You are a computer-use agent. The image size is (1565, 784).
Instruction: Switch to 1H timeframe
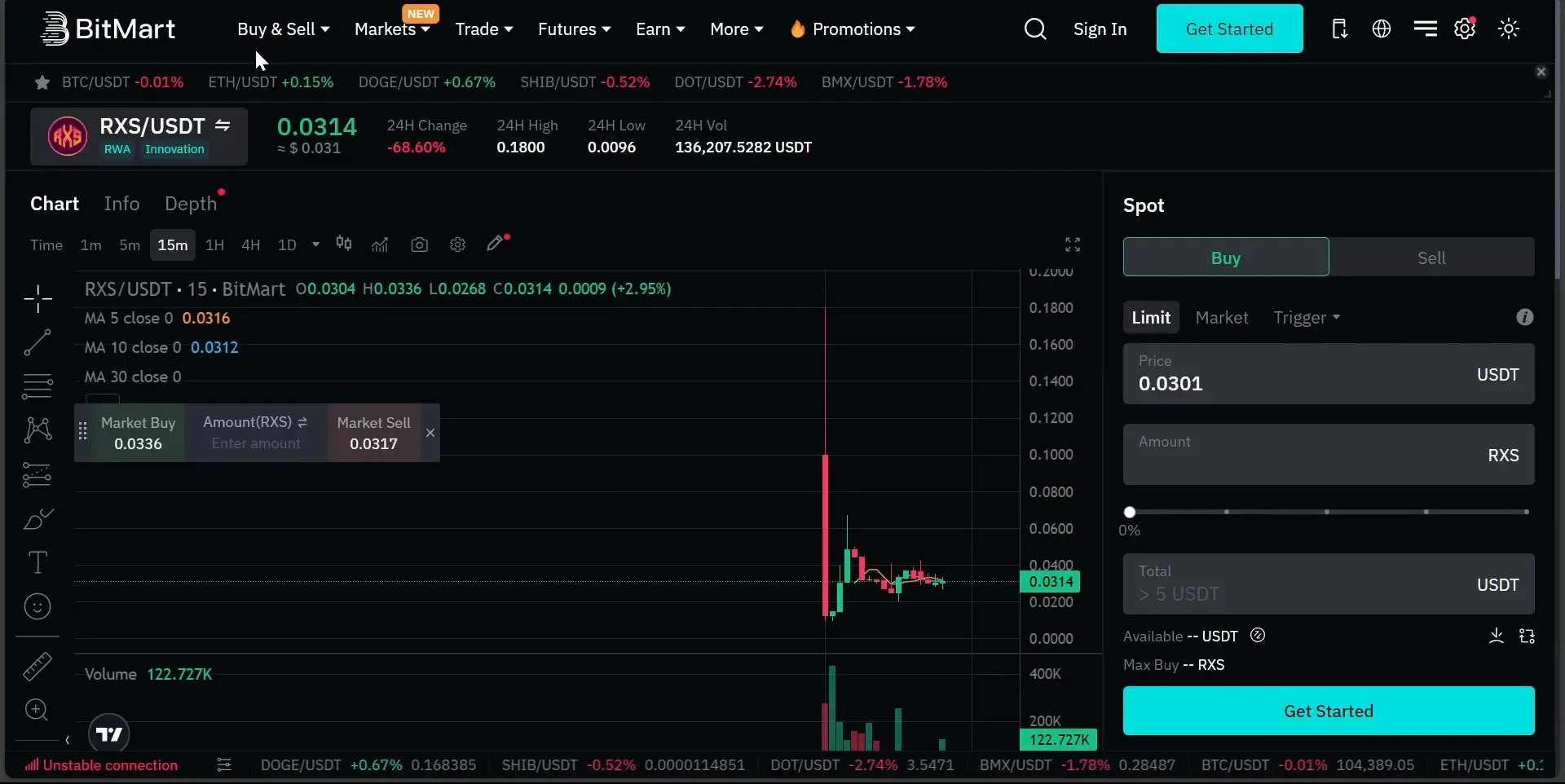coord(214,245)
